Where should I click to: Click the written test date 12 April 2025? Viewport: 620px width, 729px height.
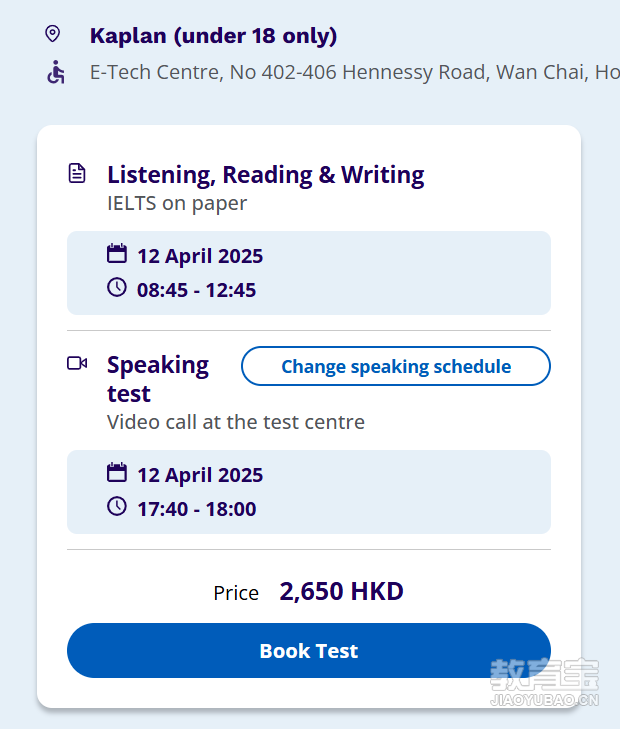click(200, 256)
